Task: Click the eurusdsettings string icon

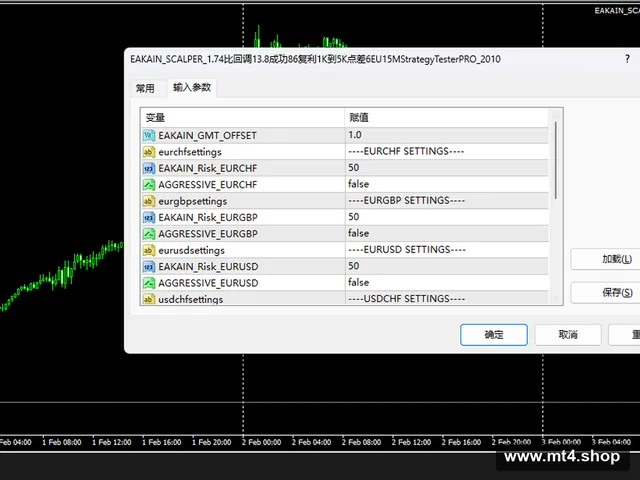Action: 149,250
